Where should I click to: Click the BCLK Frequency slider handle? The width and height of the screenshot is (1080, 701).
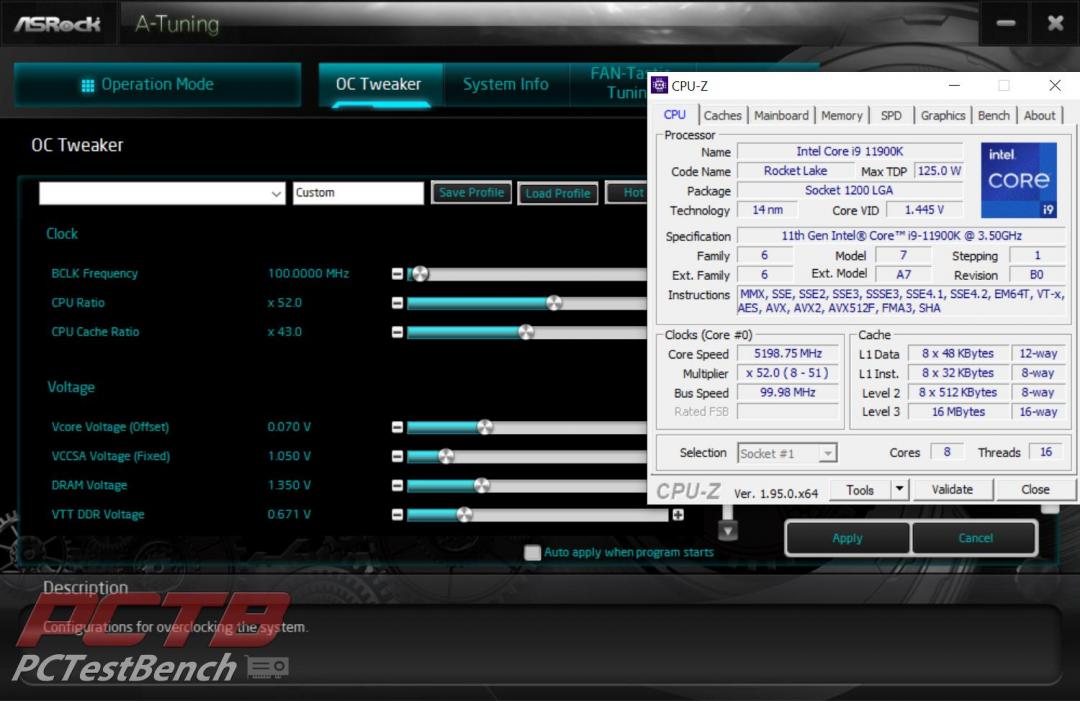point(420,274)
